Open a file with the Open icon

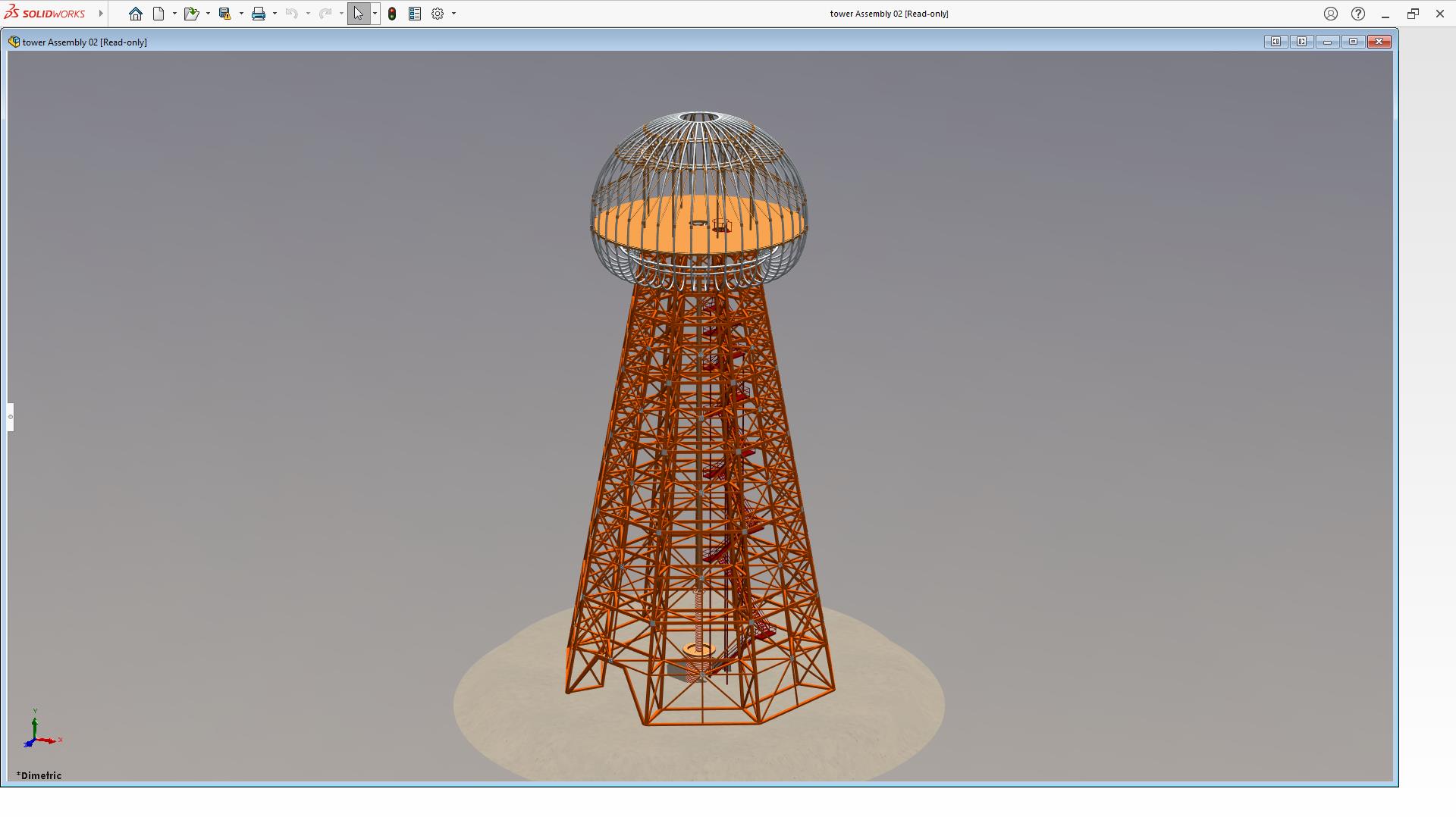point(190,14)
